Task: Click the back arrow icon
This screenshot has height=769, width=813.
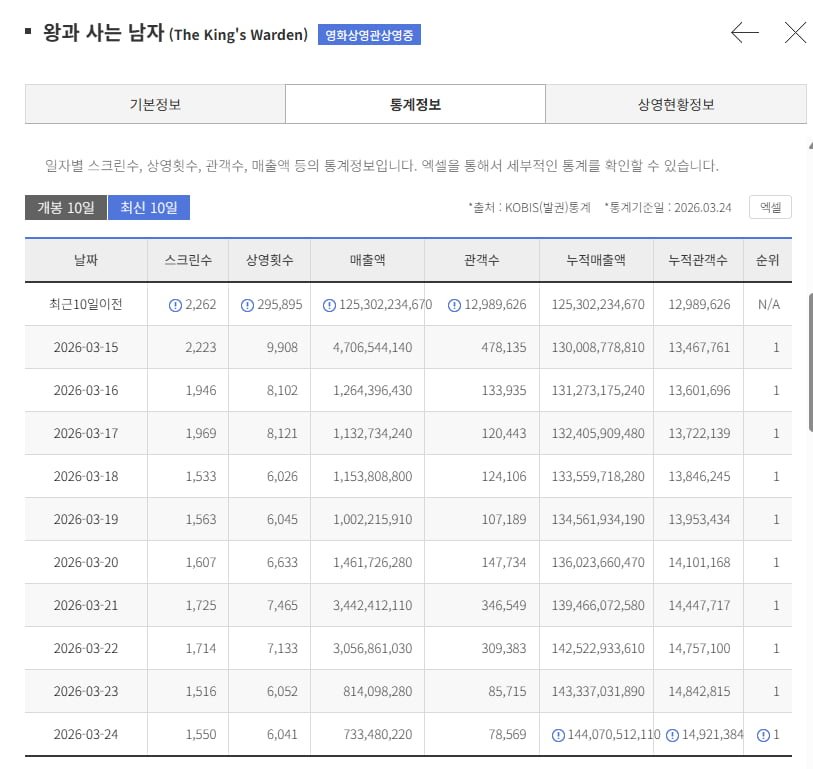Action: [744, 33]
